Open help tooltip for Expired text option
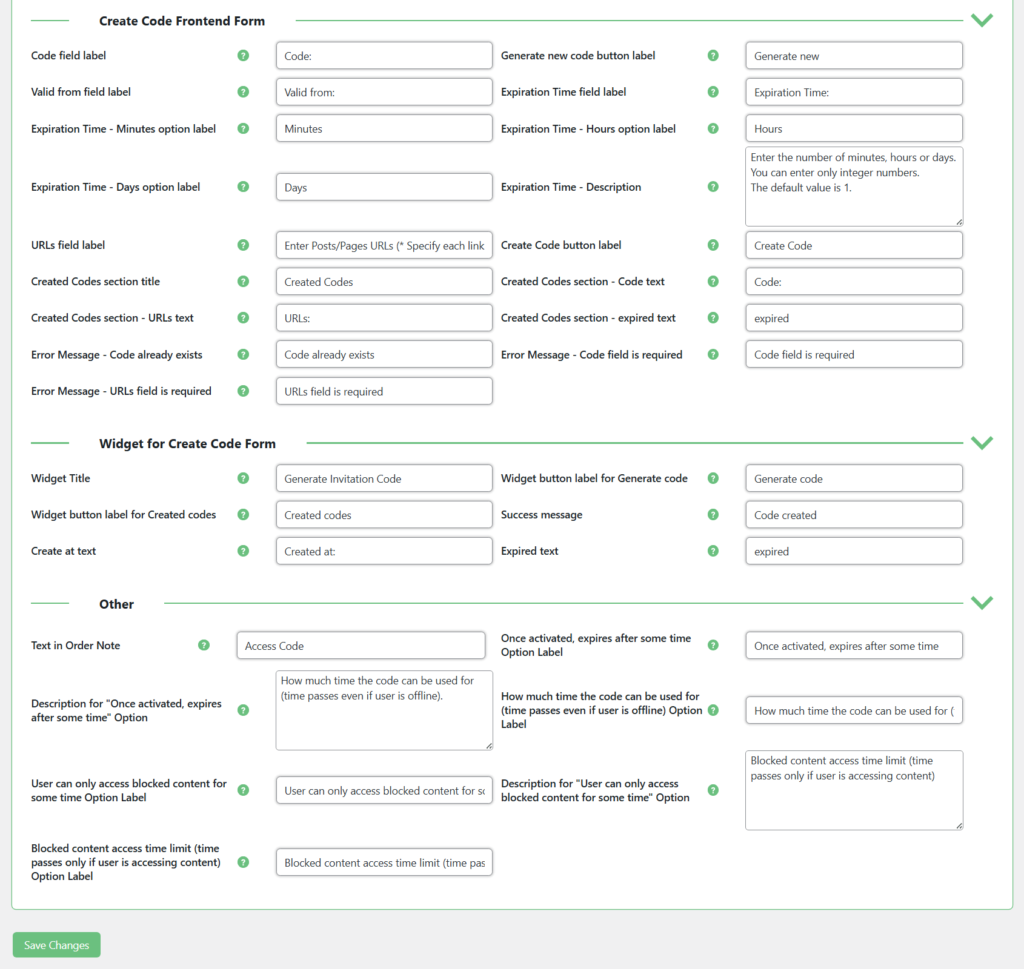Screen dimensions: 1024x969 (713, 550)
